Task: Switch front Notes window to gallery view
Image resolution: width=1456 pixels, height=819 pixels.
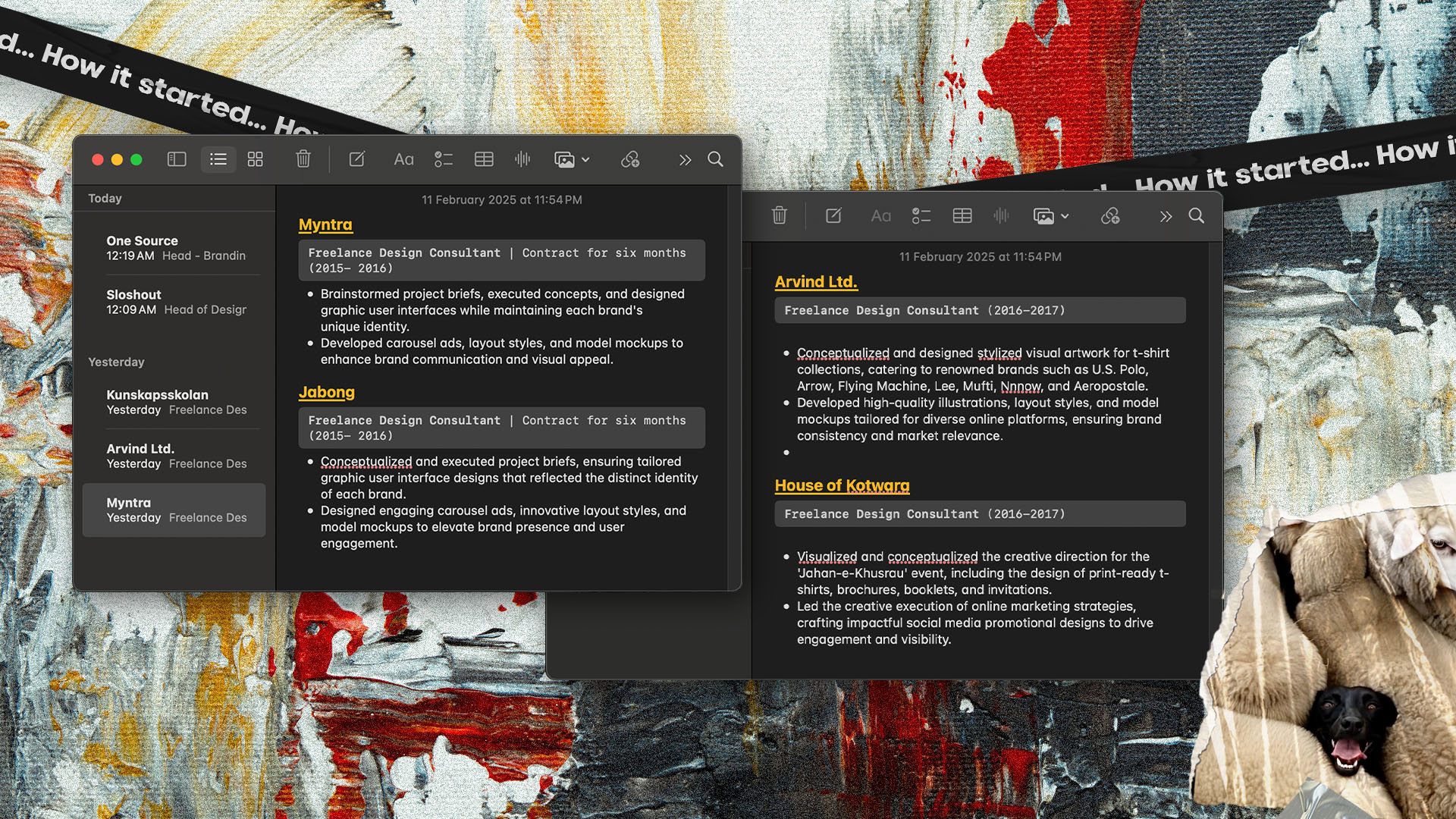Action: coord(256,159)
